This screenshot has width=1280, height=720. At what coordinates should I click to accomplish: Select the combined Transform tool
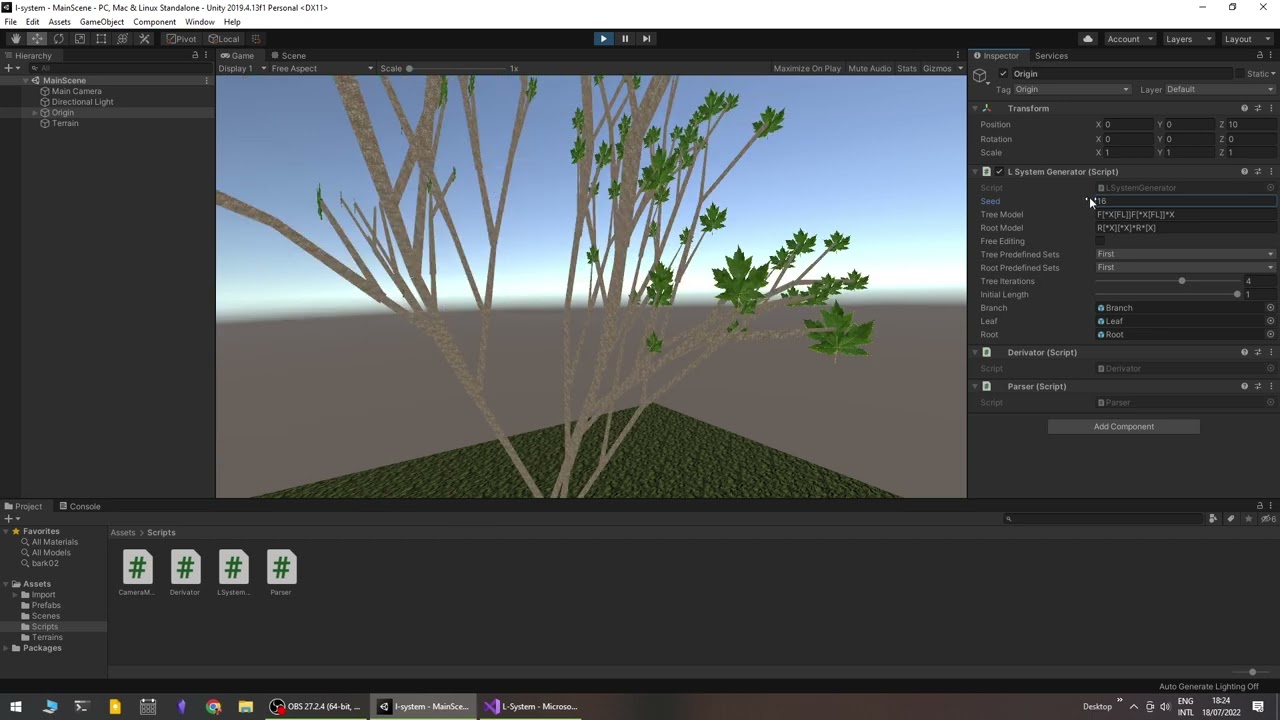pos(123,39)
